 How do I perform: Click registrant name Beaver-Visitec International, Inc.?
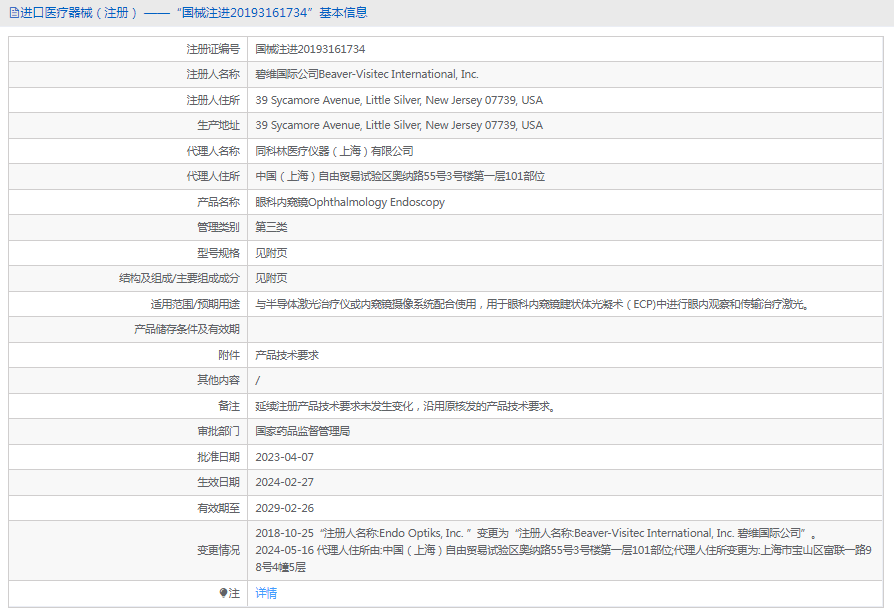click(x=367, y=74)
